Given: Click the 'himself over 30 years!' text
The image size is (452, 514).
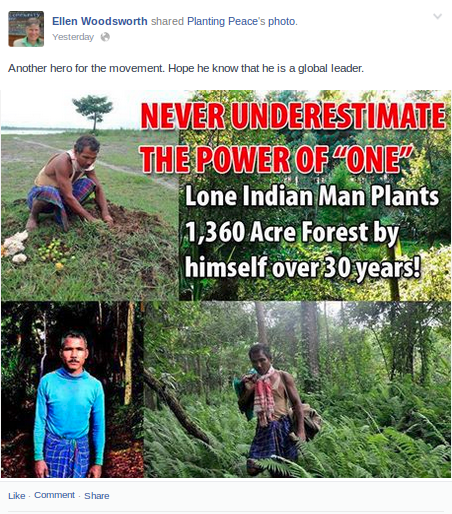Looking at the screenshot, I should pyautogui.click(x=302, y=267).
